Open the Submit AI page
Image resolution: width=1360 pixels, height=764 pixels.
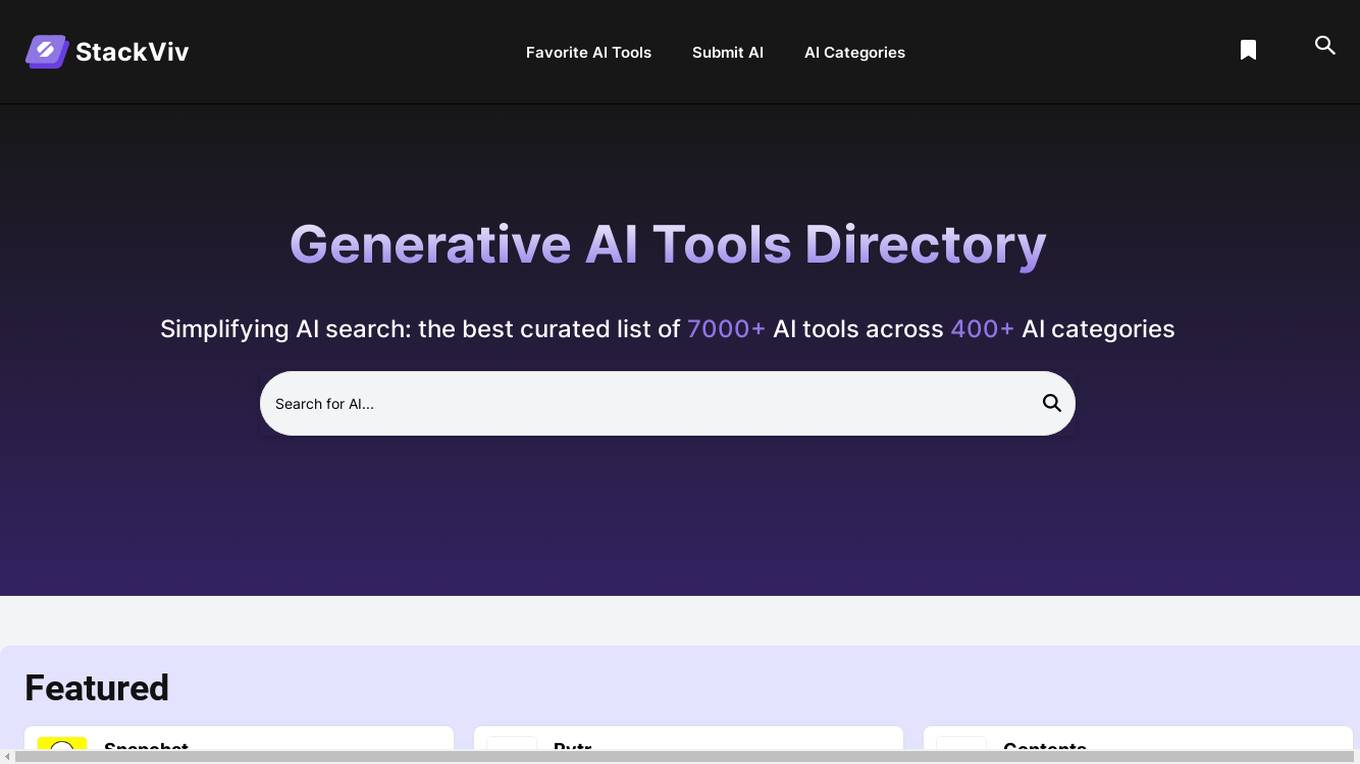728,52
